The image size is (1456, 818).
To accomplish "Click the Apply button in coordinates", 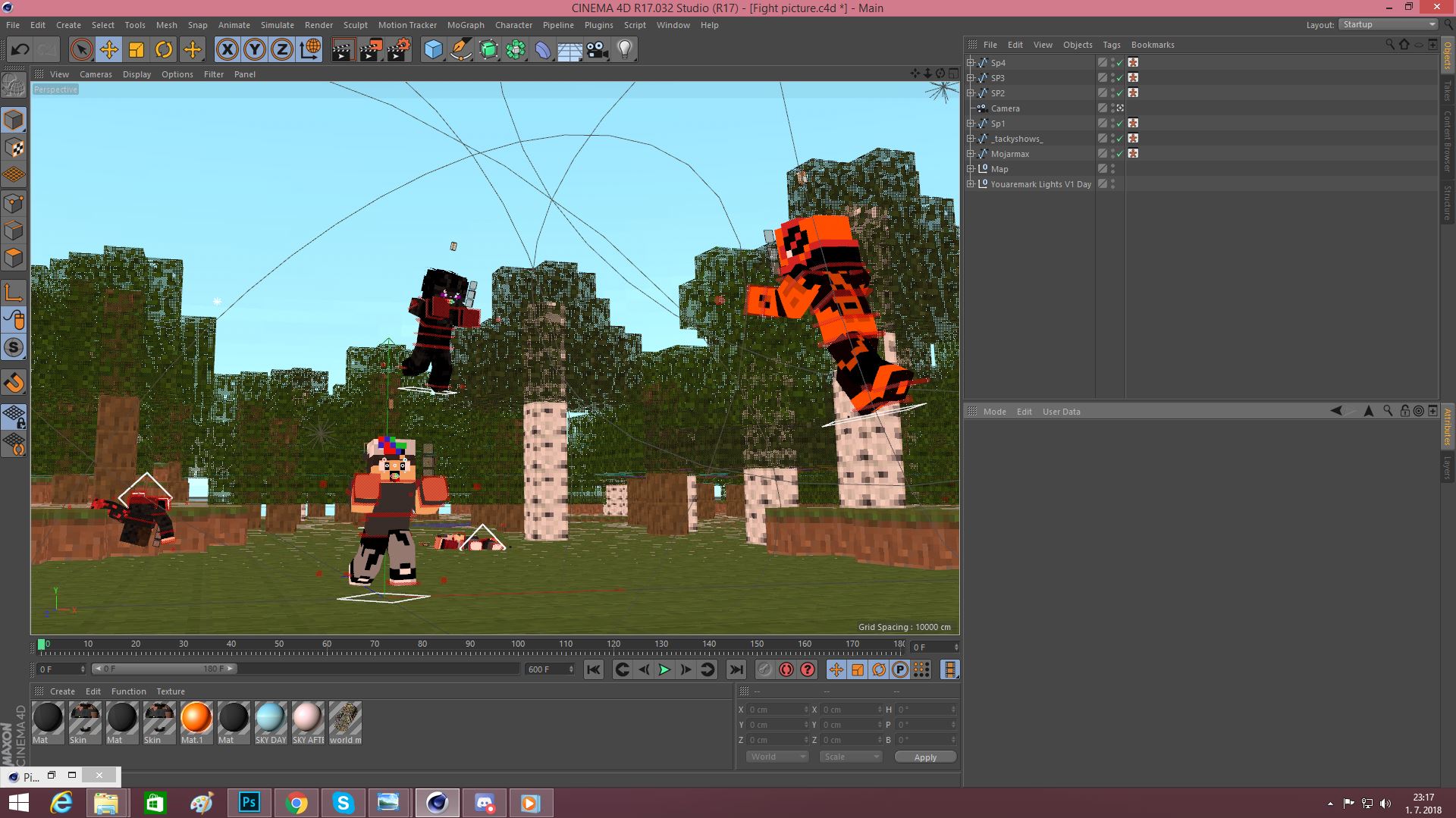I will [925, 757].
